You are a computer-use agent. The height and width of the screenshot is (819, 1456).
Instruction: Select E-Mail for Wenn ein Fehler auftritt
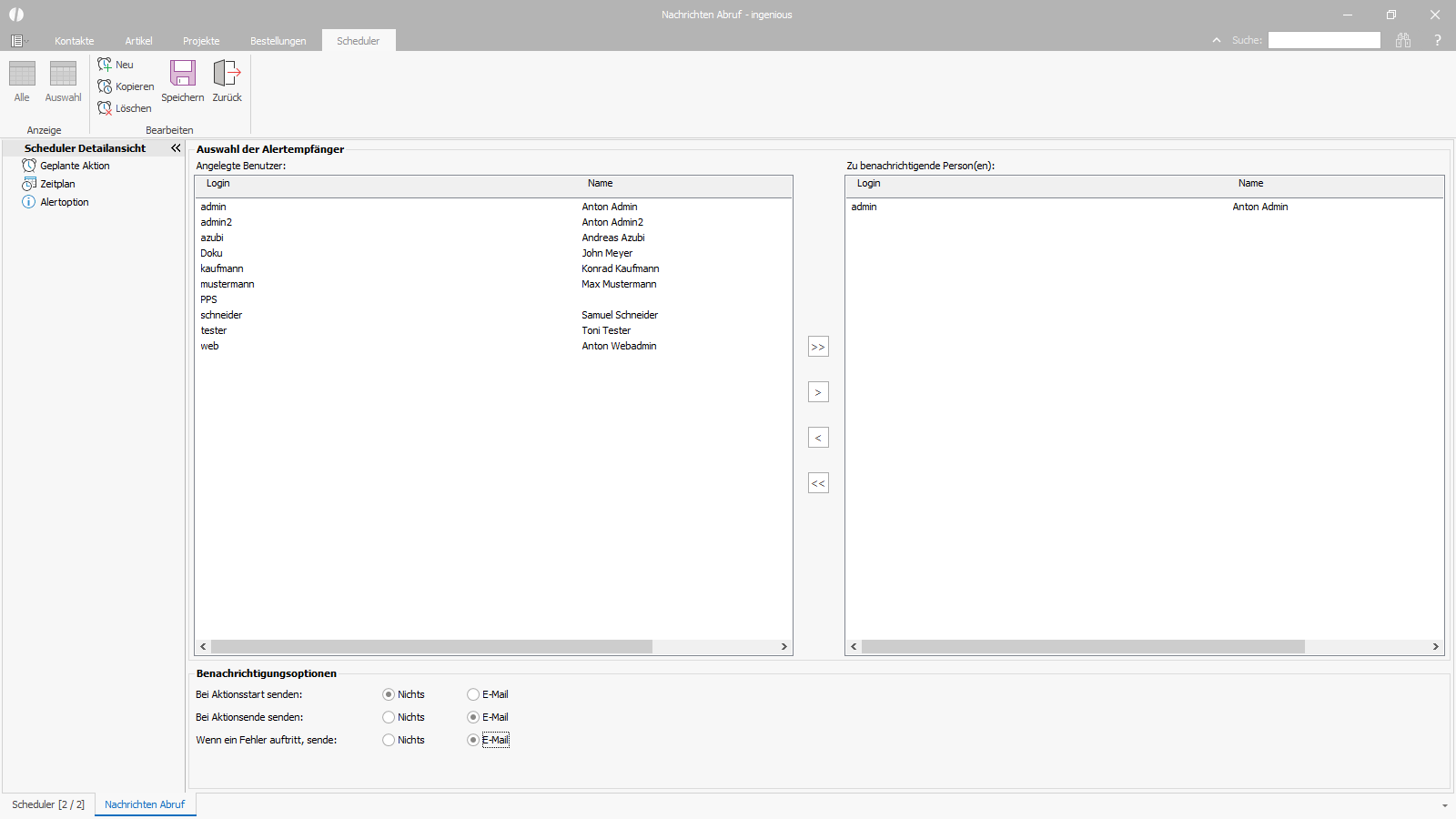473,740
